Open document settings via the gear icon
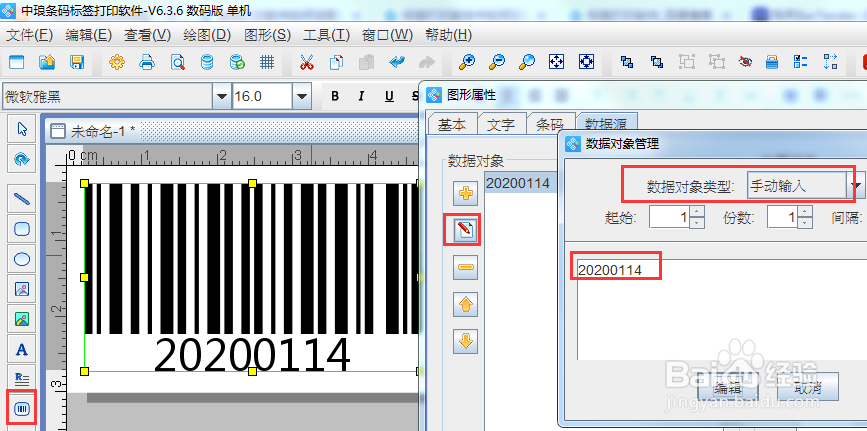This screenshot has height=431, width=867. [x=117, y=62]
